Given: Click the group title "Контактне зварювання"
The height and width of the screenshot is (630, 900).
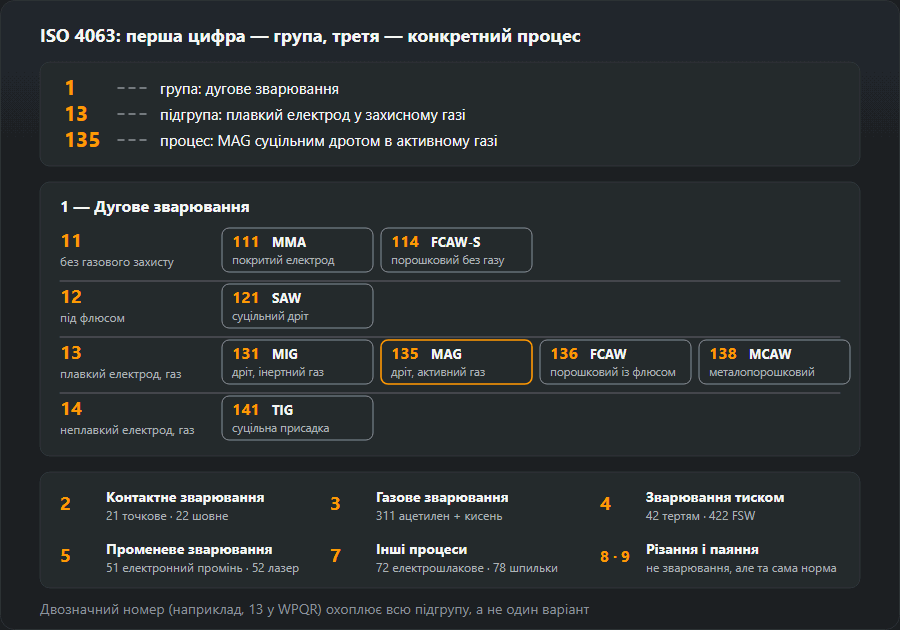Looking at the screenshot, I should [185, 497].
